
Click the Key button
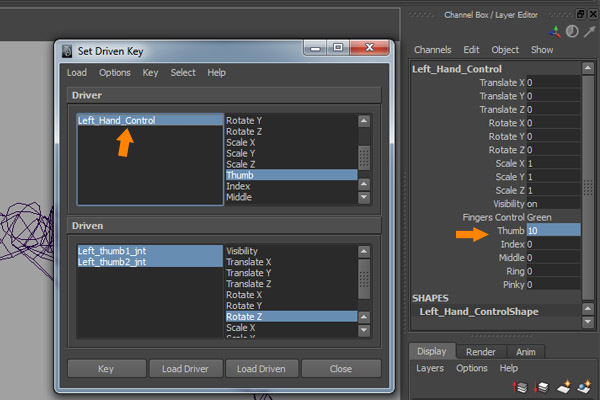pos(106,368)
